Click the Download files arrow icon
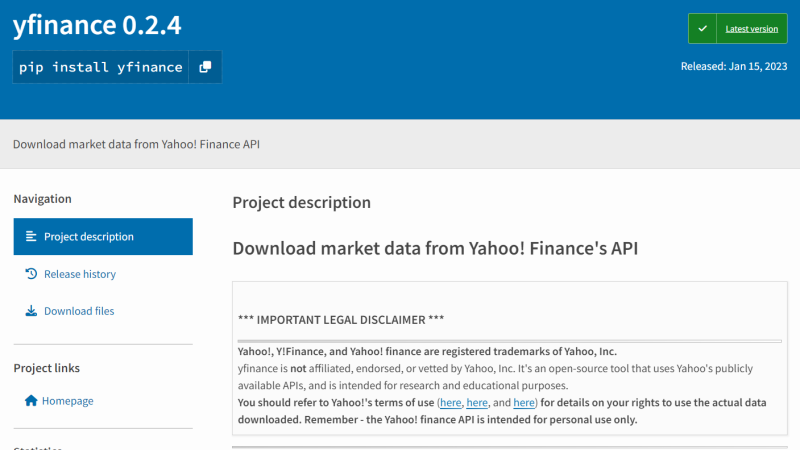800x450 pixels. coord(31,311)
